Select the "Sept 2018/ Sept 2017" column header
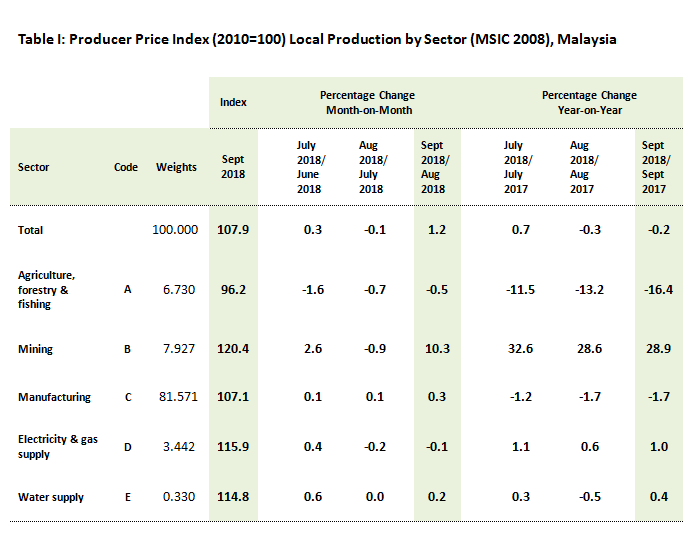Viewport: 698px width, 560px height. pos(656,167)
